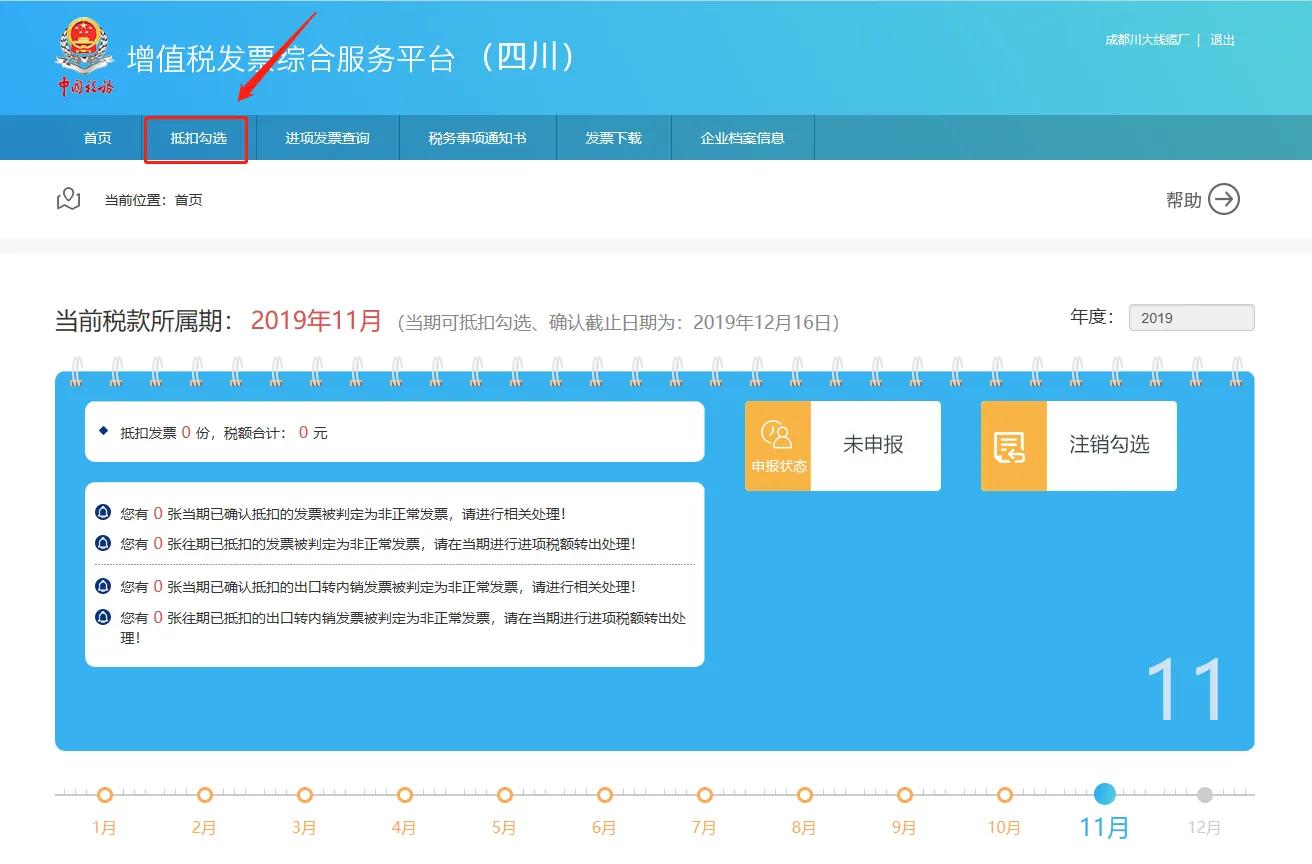Click the 3月 orange timeline dot
The width and height of the screenshot is (1312, 864).
(304, 795)
